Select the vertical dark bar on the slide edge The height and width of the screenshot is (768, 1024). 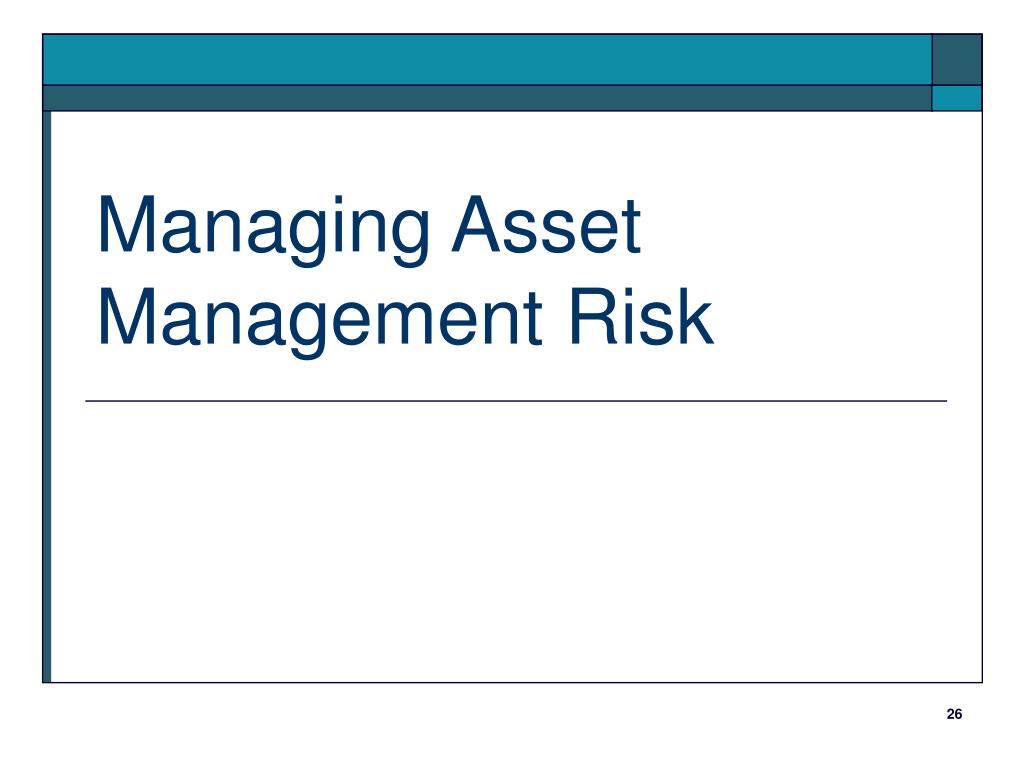pos(47,397)
